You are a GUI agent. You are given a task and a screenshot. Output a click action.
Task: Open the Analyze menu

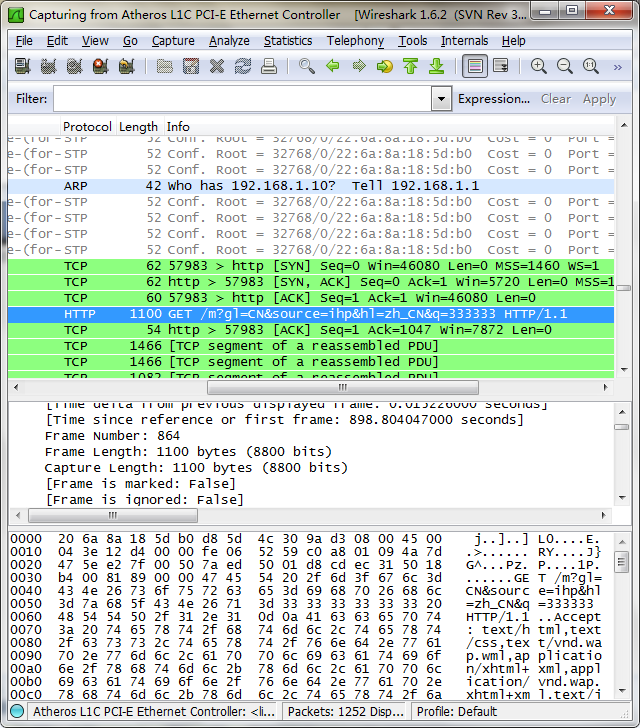[x=229, y=41]
